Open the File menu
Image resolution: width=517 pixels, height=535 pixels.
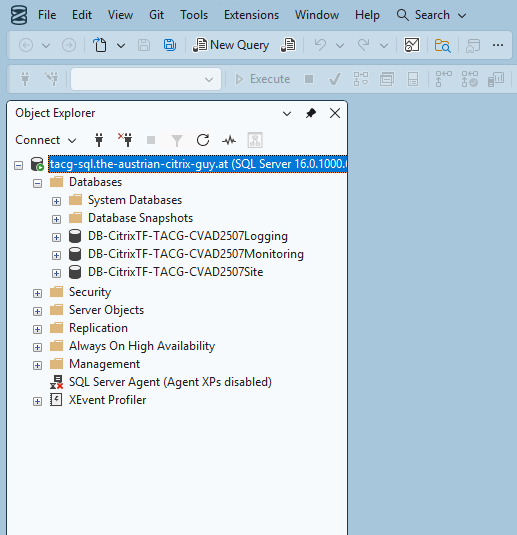coord(47,15)
